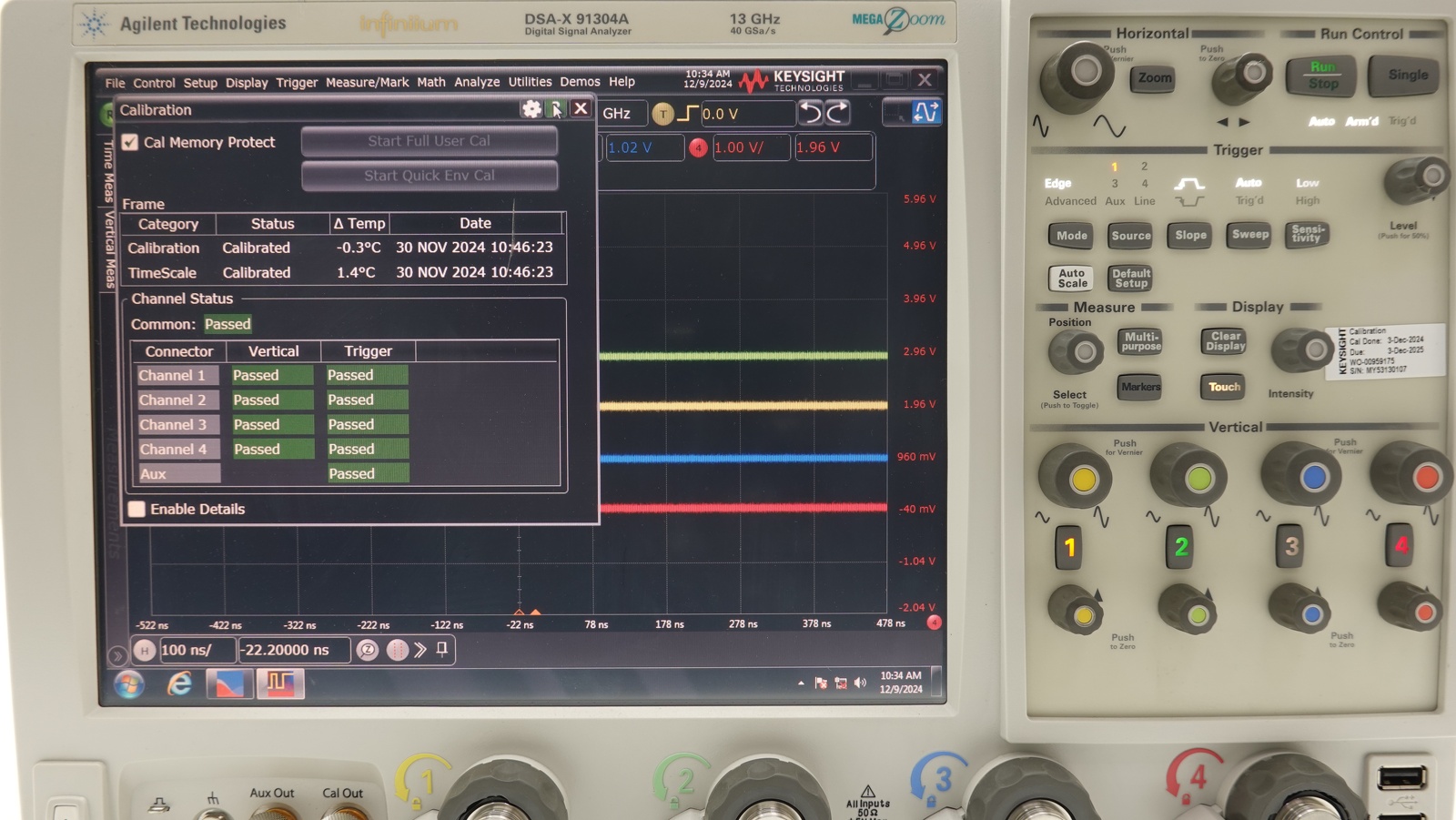The width and height of the screenshot is (1456, 820).
Task: Open the File menu
Action: click(115, 82)
